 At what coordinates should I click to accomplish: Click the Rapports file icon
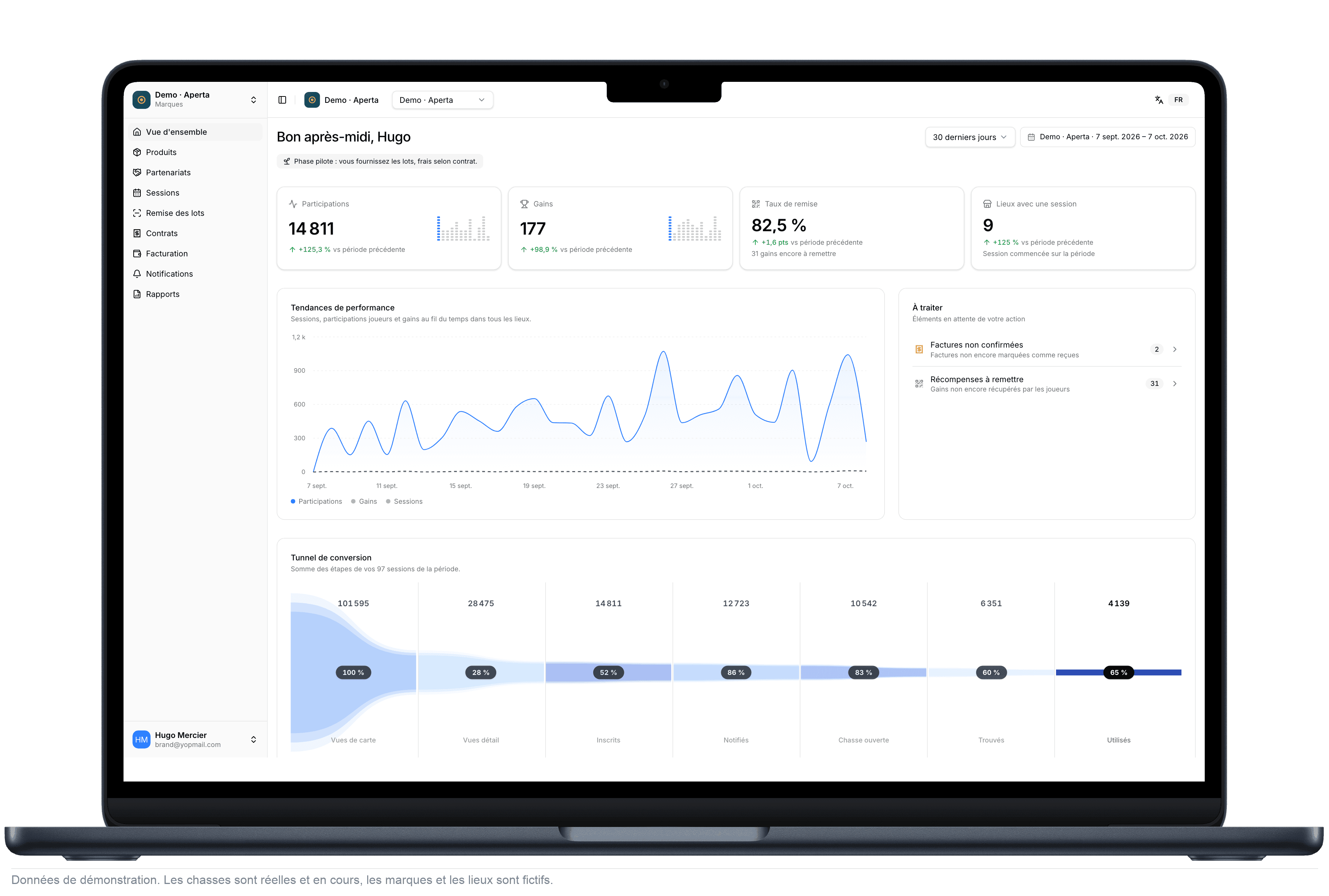(x=137, y=294)
